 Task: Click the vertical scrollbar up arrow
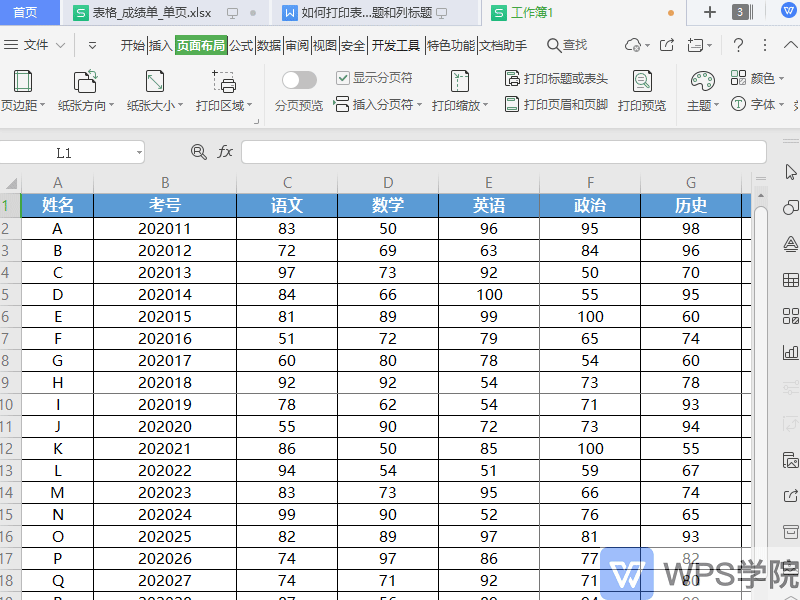pos(761,196)
